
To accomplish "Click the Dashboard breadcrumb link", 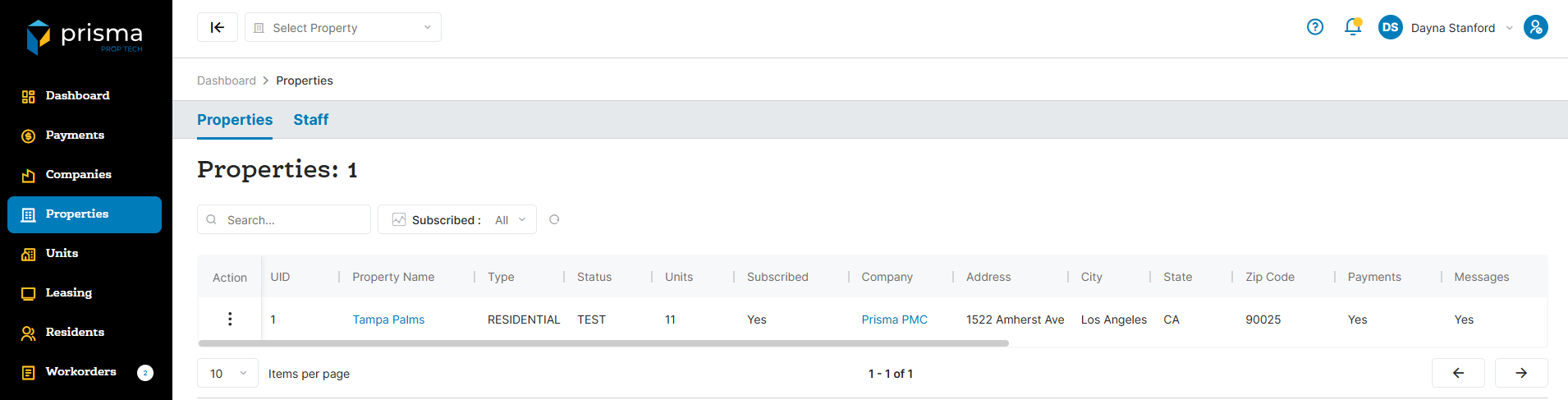I will pyautogui.click(x=227, y=80).
